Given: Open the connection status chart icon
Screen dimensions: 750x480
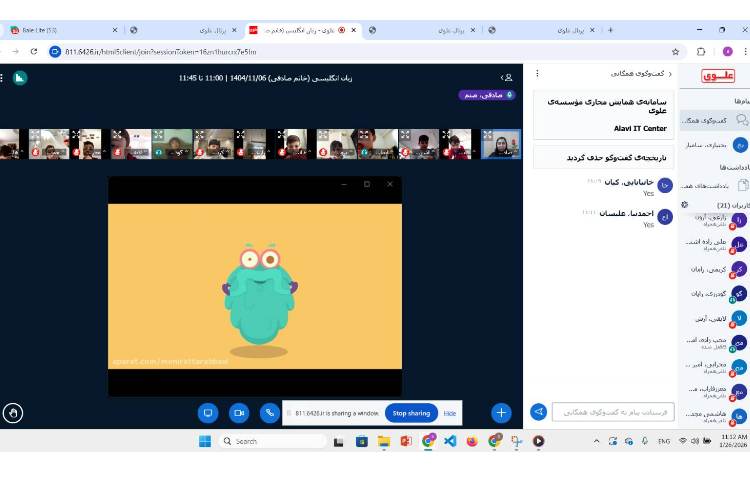Looking at the screenshot, I should tap(20, 78).
